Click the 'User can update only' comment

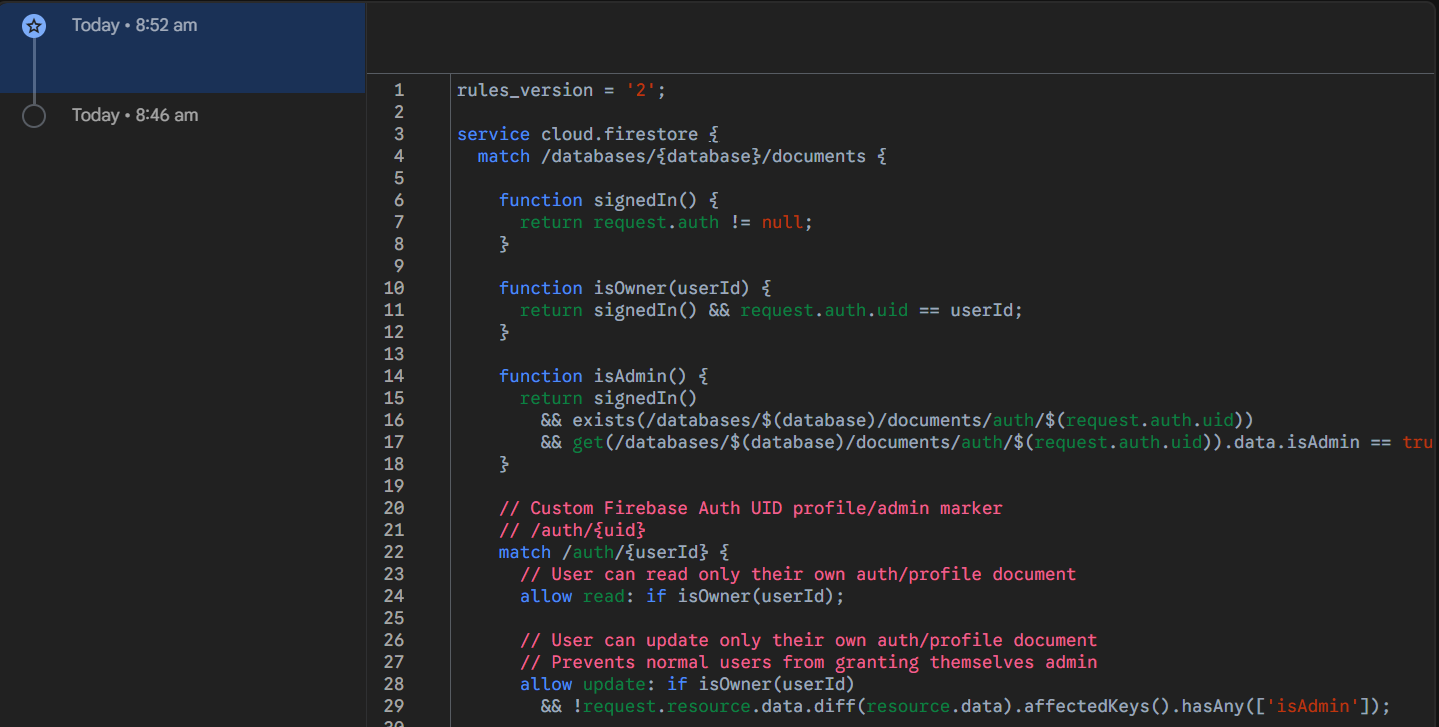[808, 640]
